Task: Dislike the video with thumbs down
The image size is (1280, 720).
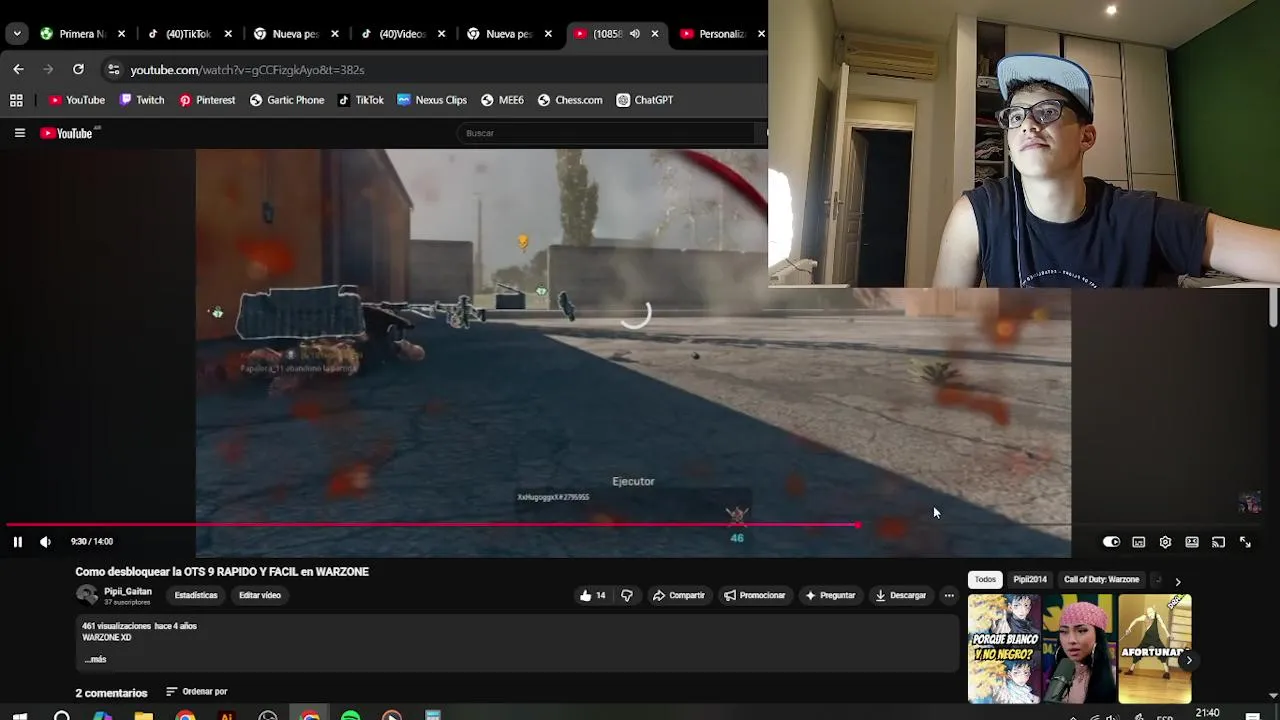Action: coord(627,595)
